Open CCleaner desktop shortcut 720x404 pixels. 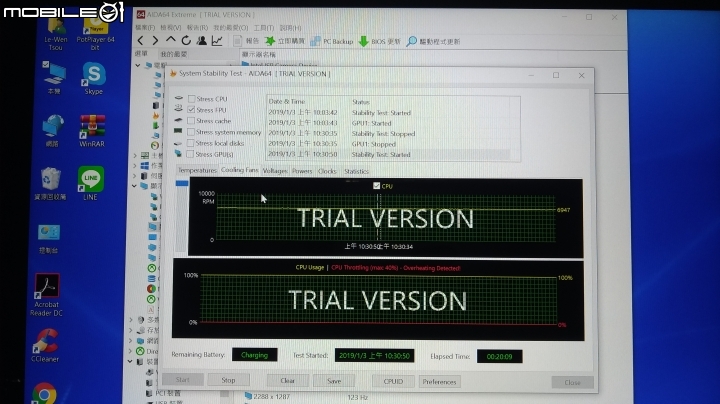[45, 346]
